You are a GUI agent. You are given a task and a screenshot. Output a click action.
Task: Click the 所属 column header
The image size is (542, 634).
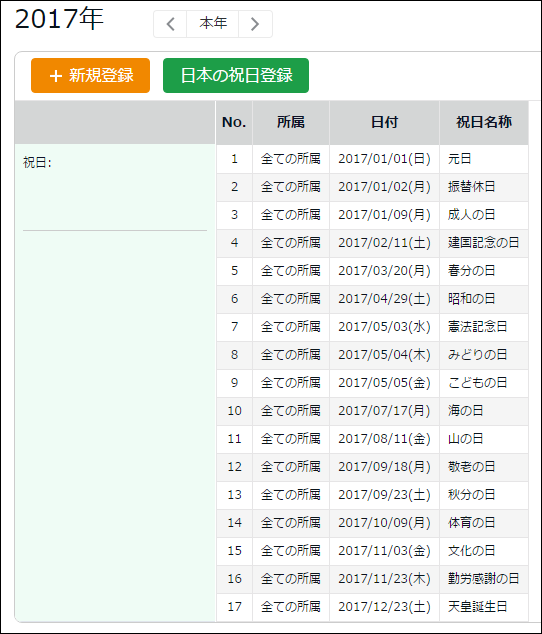pos(291,123)
